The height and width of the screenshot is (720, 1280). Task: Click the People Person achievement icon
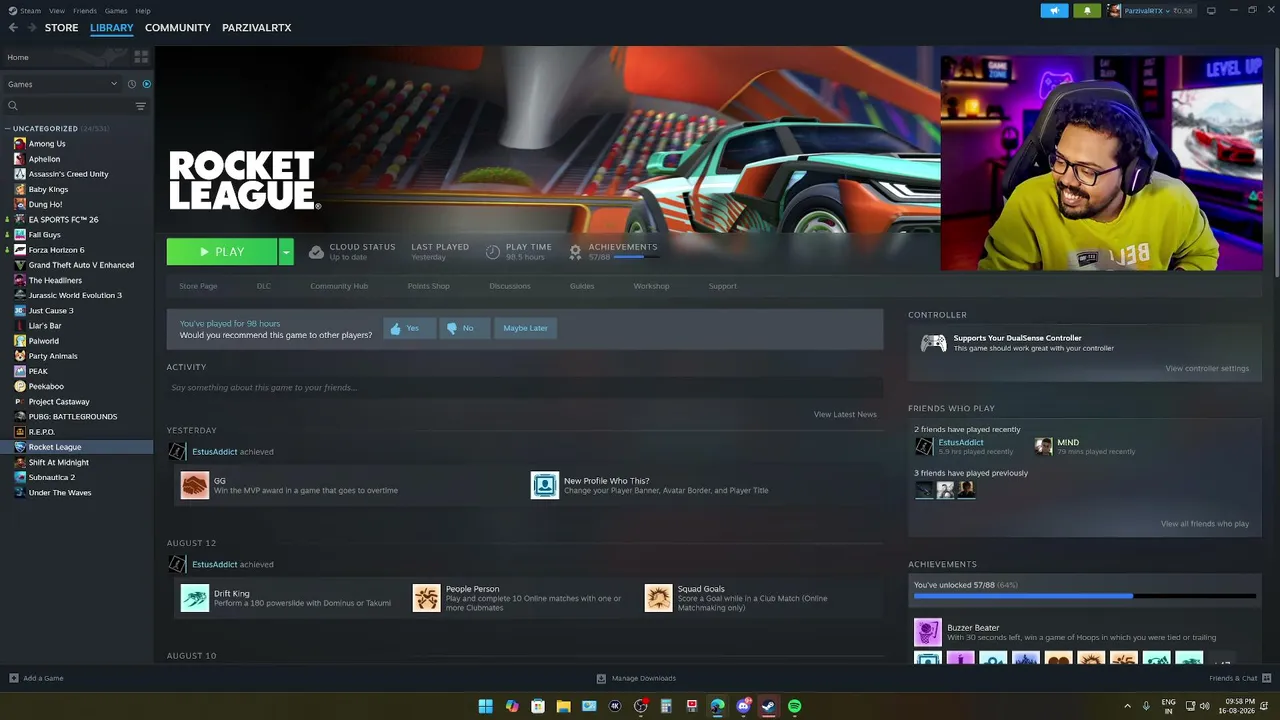coord(427,598)
